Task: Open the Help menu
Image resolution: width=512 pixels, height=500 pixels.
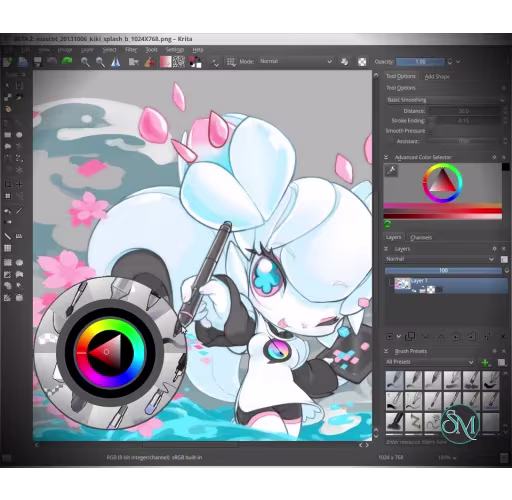Action: (x=198, y=50)
